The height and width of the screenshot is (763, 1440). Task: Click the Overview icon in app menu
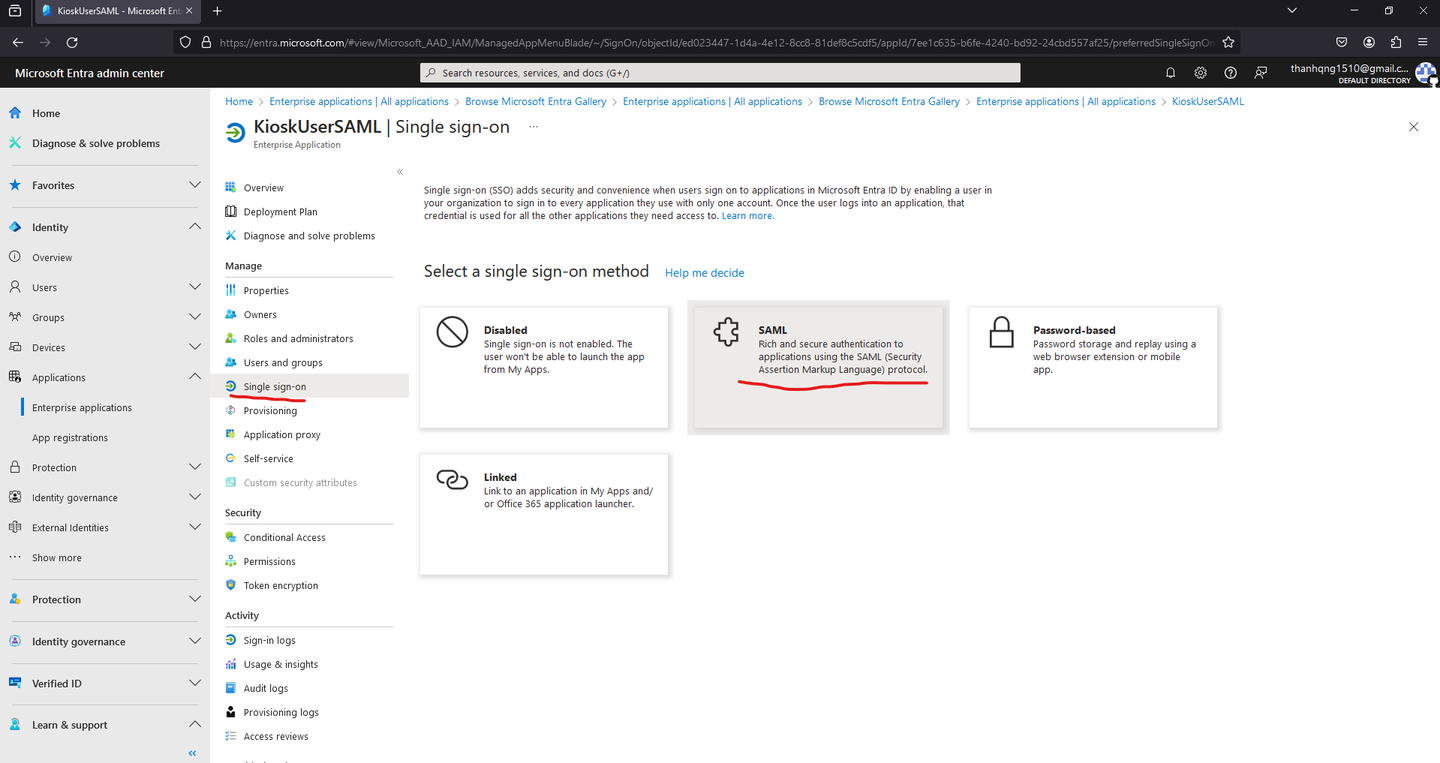click(231, 187)
